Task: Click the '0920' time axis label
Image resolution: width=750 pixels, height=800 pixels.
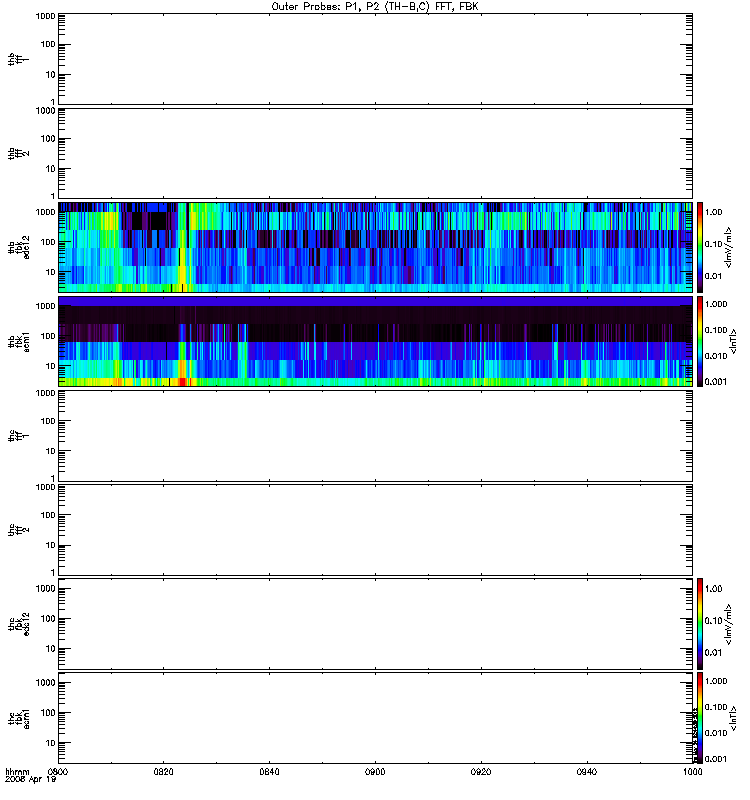Action: click(x=481, y=772)
